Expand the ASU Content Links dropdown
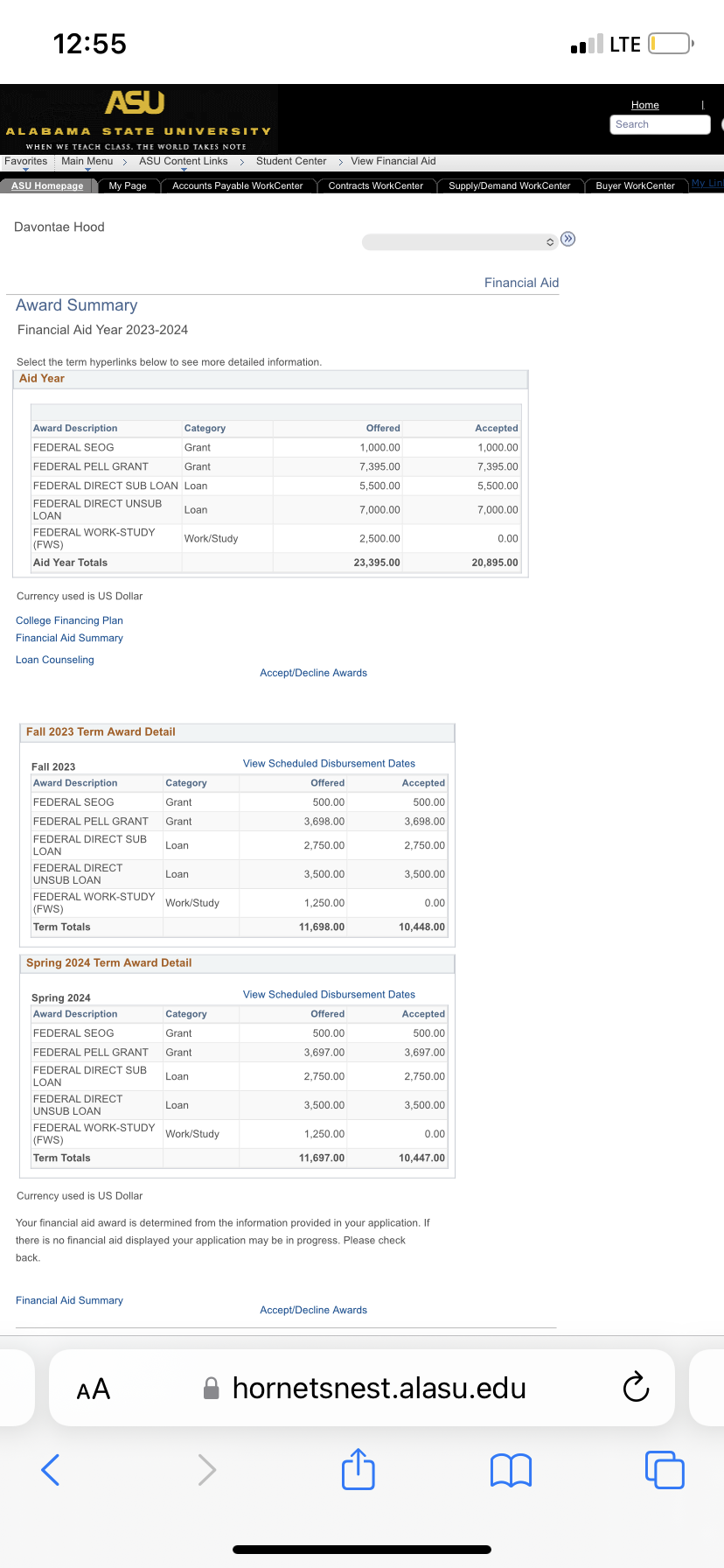This screenshot has height=1568, width=724. pos(184,161)
